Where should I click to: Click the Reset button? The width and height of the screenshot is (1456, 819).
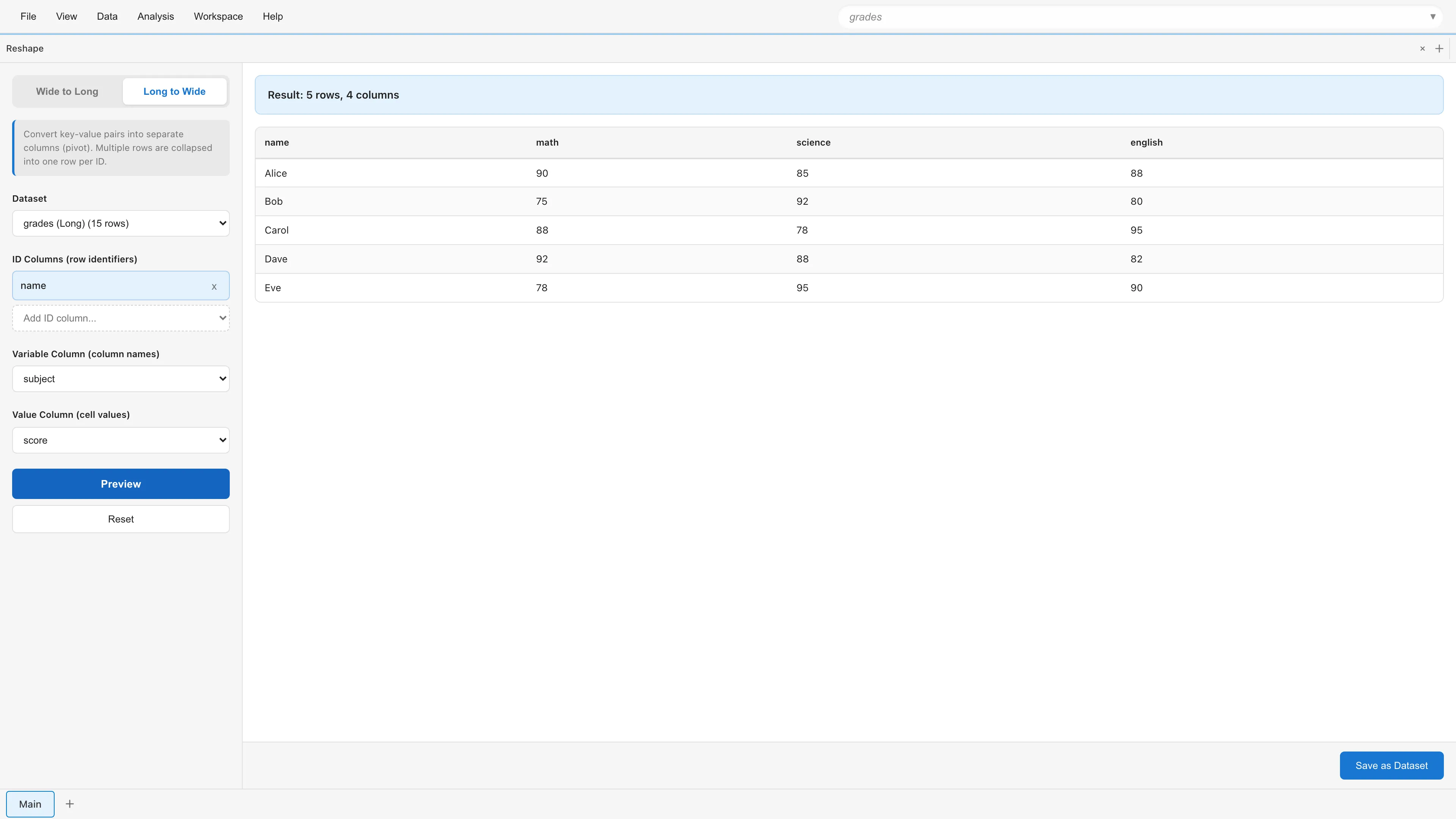121,519
